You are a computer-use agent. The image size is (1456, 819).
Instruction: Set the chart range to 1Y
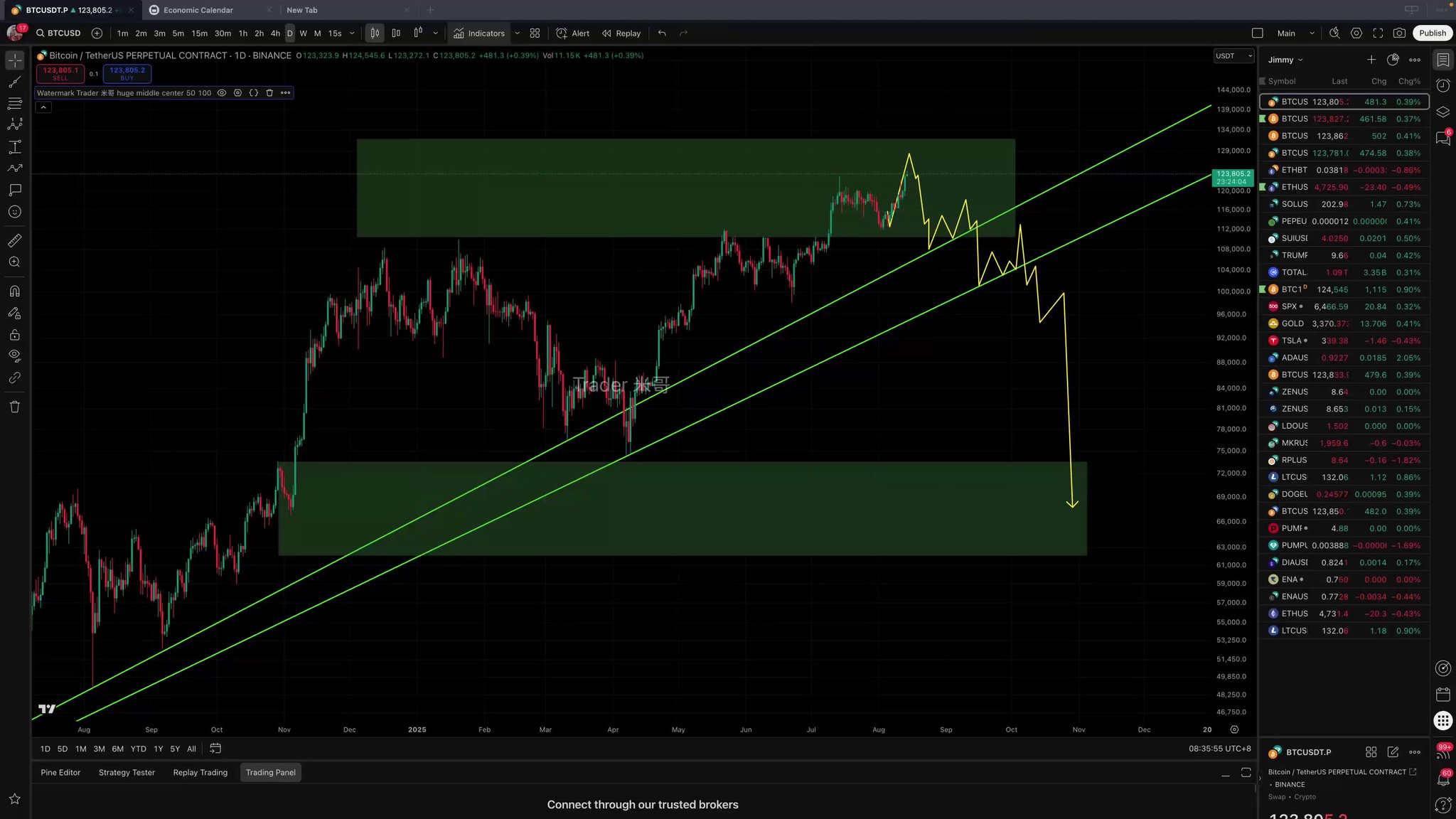pyautogui.click(x=159, y=749)
